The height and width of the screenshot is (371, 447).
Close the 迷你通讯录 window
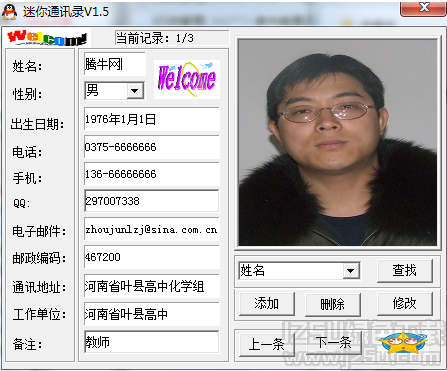[423, 8]
